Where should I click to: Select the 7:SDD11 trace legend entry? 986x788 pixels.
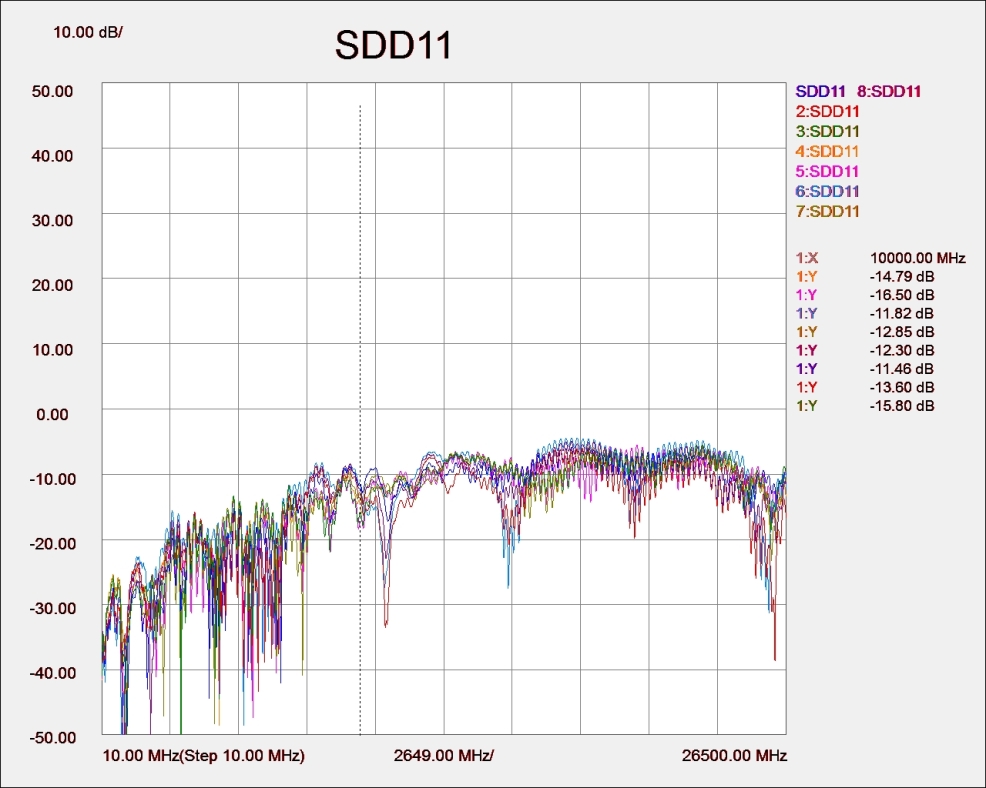click(827, 211)
